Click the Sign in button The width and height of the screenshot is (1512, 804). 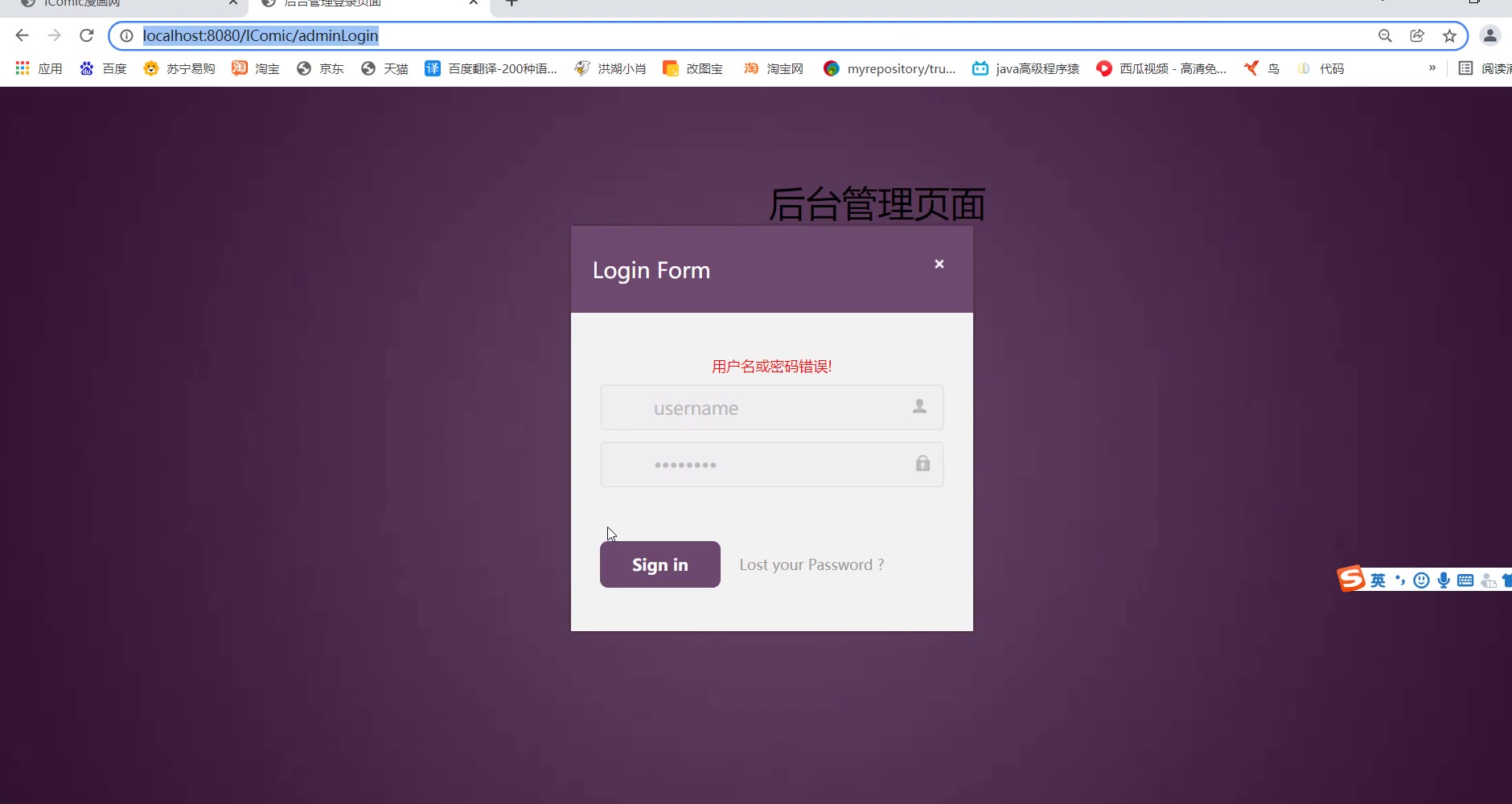pos(660,564)
